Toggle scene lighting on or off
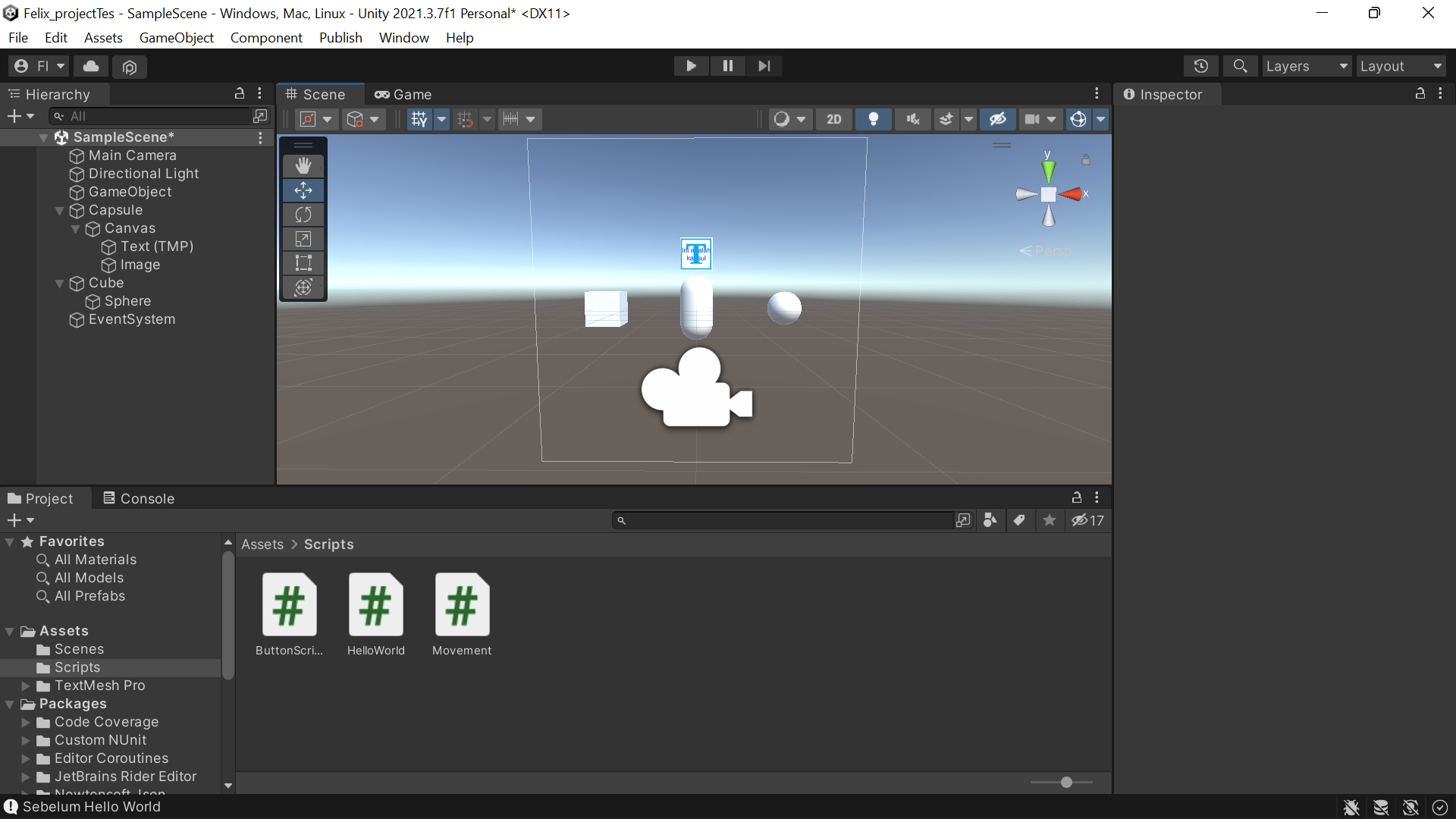Image resolution: width=1456 pixels, height=819 pixels. click(873, 119)
